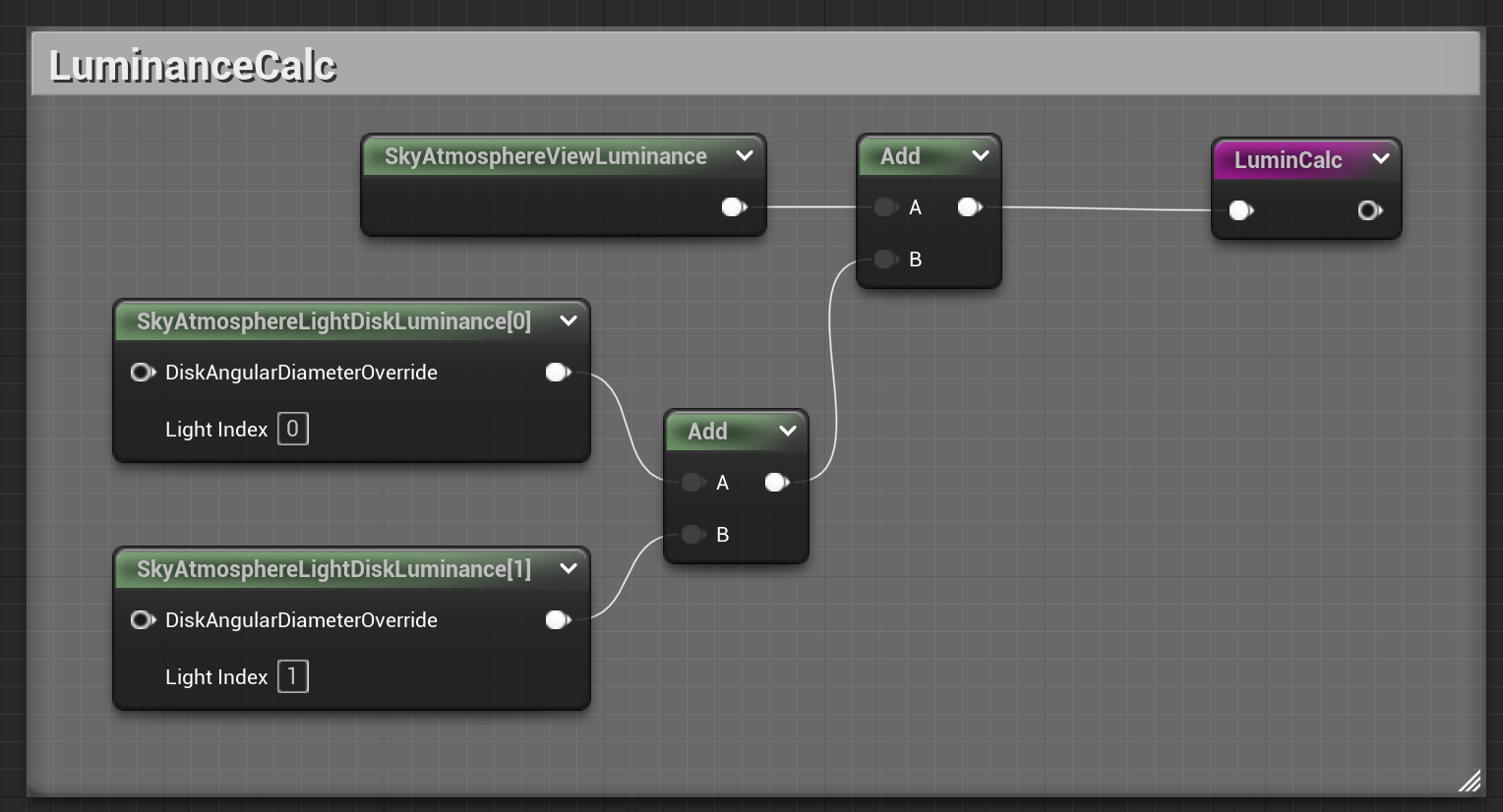
Task: Click comment box resize handle in corner
Action: pos(1470,782)
